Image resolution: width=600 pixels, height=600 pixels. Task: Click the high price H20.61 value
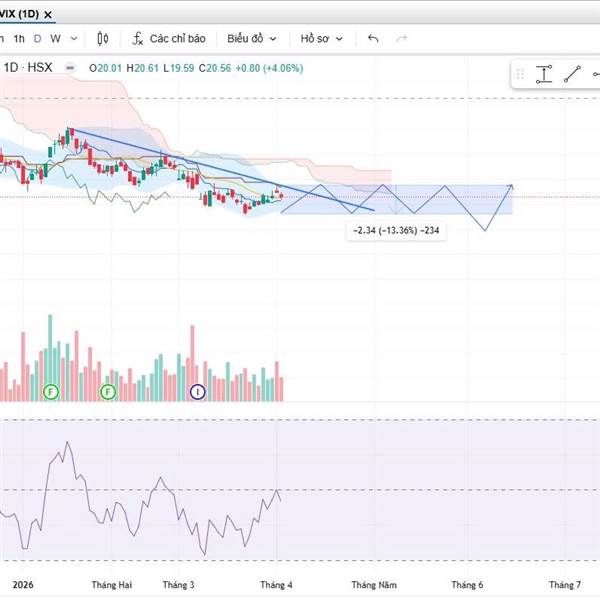pos(142,68)
